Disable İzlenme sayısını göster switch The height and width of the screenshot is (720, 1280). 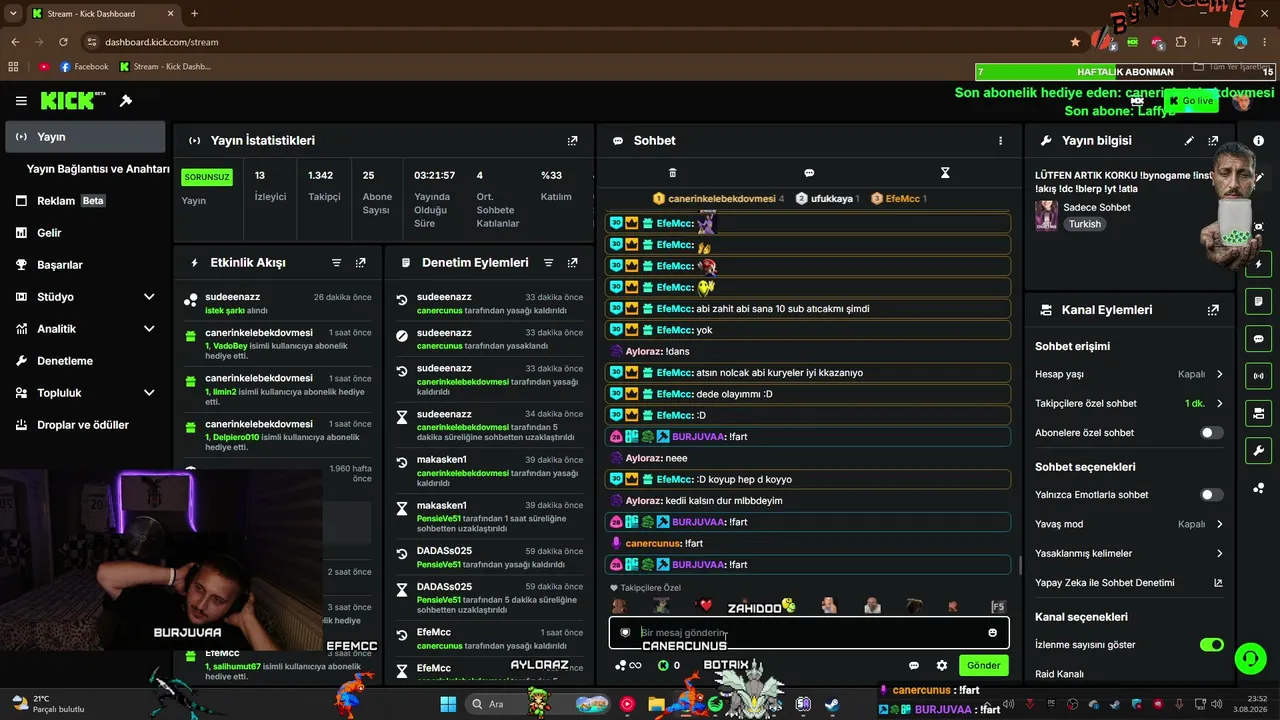[x=1212, y=645]
